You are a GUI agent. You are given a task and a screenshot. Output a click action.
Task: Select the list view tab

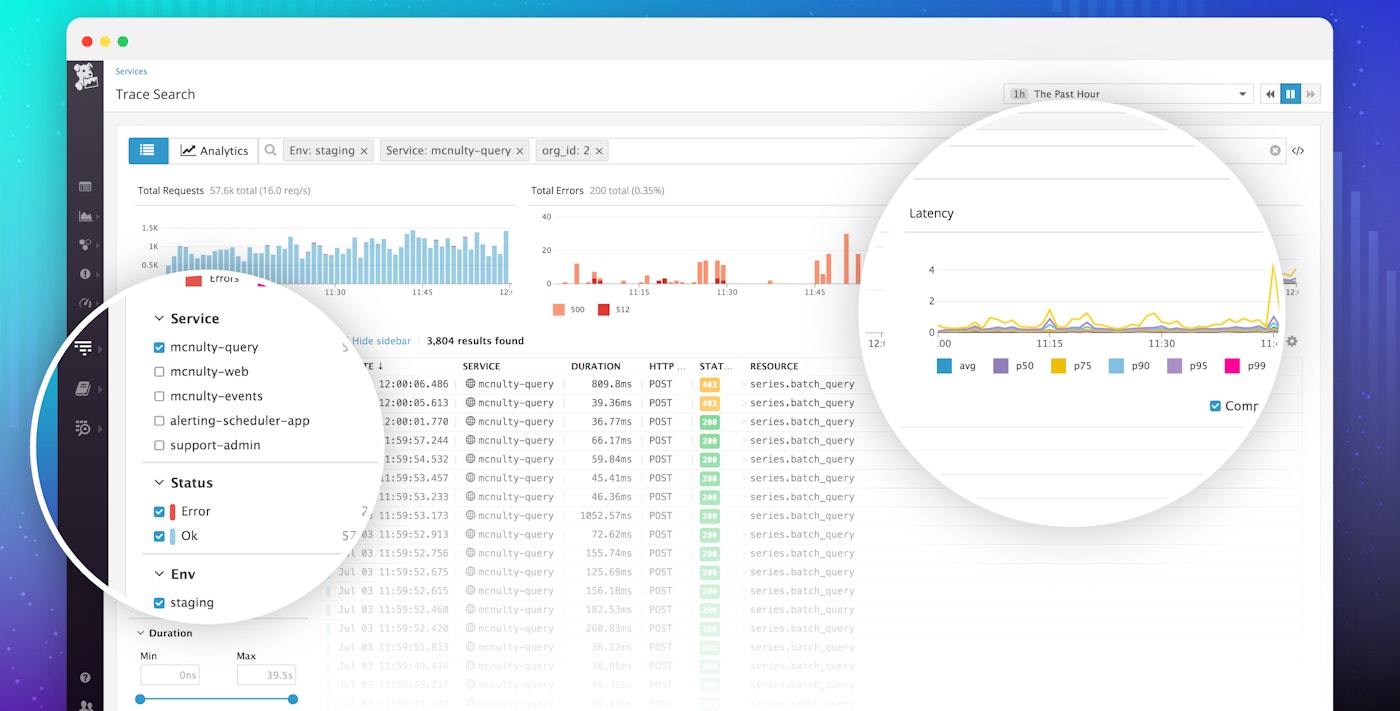click(x=148, y=150)
